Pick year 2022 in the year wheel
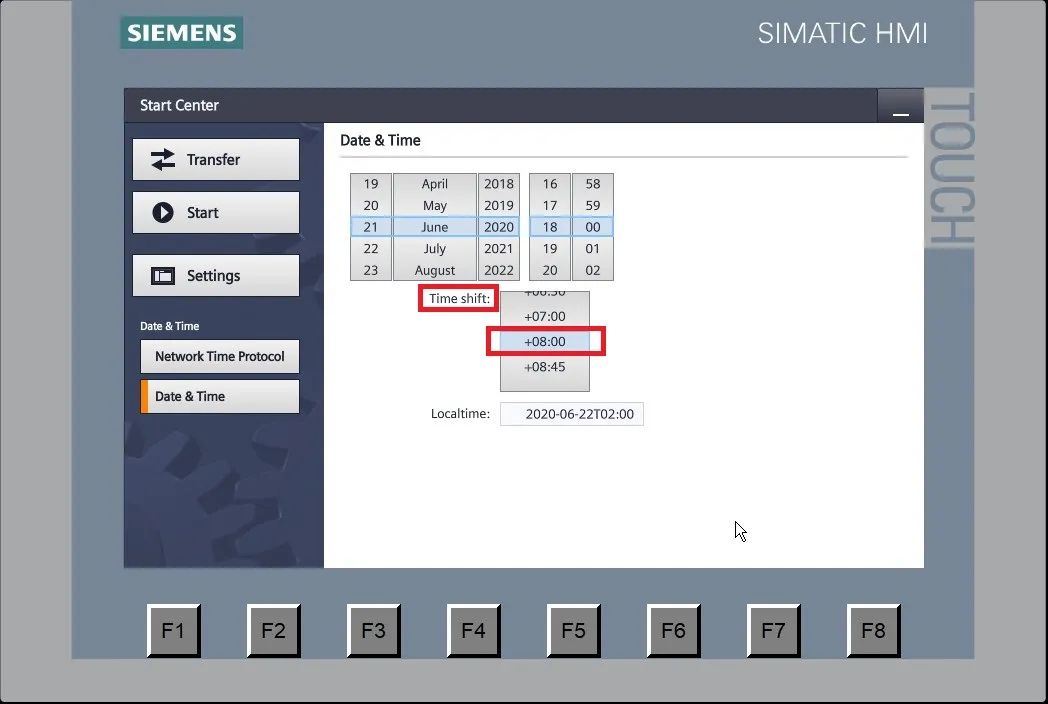The image size is (1048, 704). 499,270
